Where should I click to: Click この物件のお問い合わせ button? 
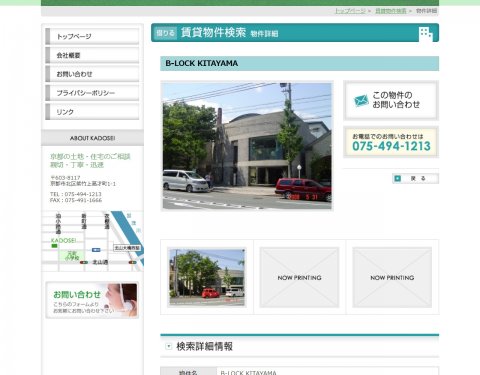pos(391,100)
